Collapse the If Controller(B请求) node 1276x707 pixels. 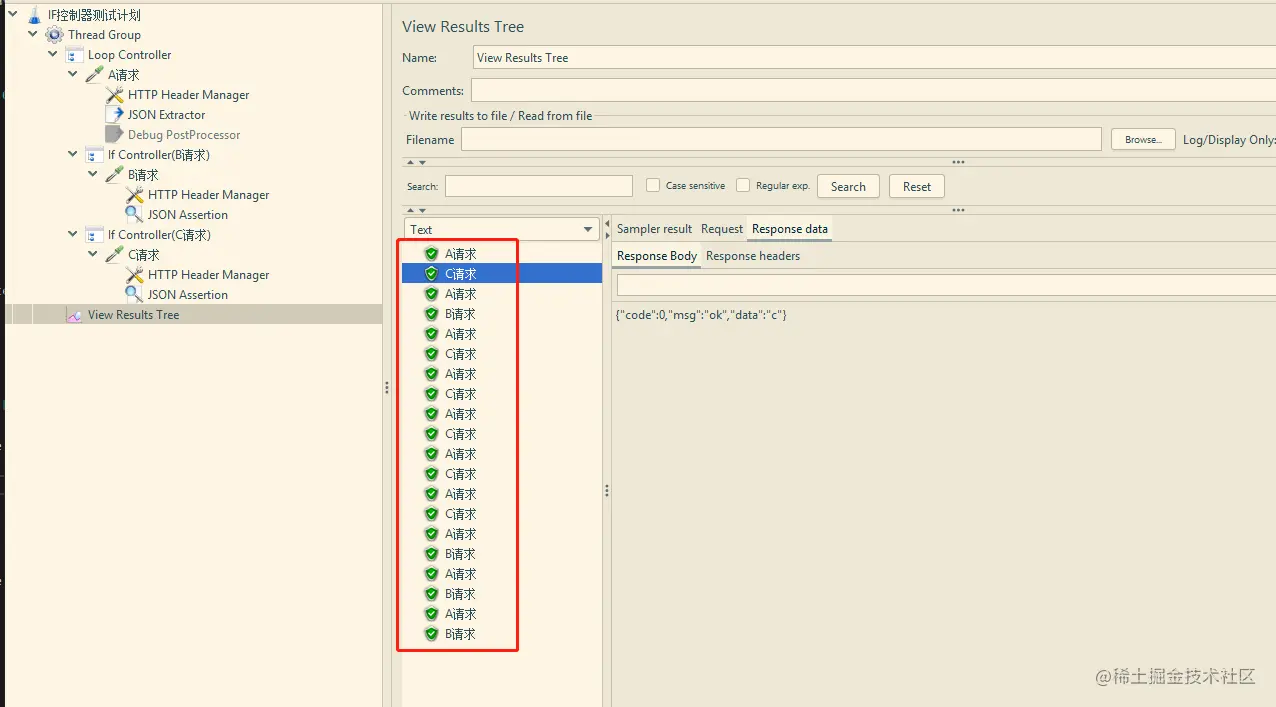pos(73,154)
